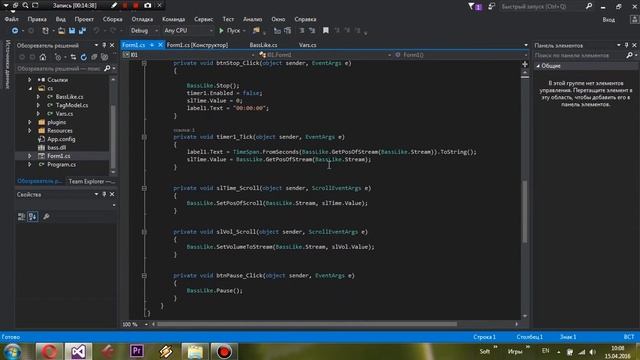Image resolution: width=640 pixels, height=360 pixels.
Task: Click the Home icon in Solution Explorer
Action: pyautogui.click(x=43, y=57)
